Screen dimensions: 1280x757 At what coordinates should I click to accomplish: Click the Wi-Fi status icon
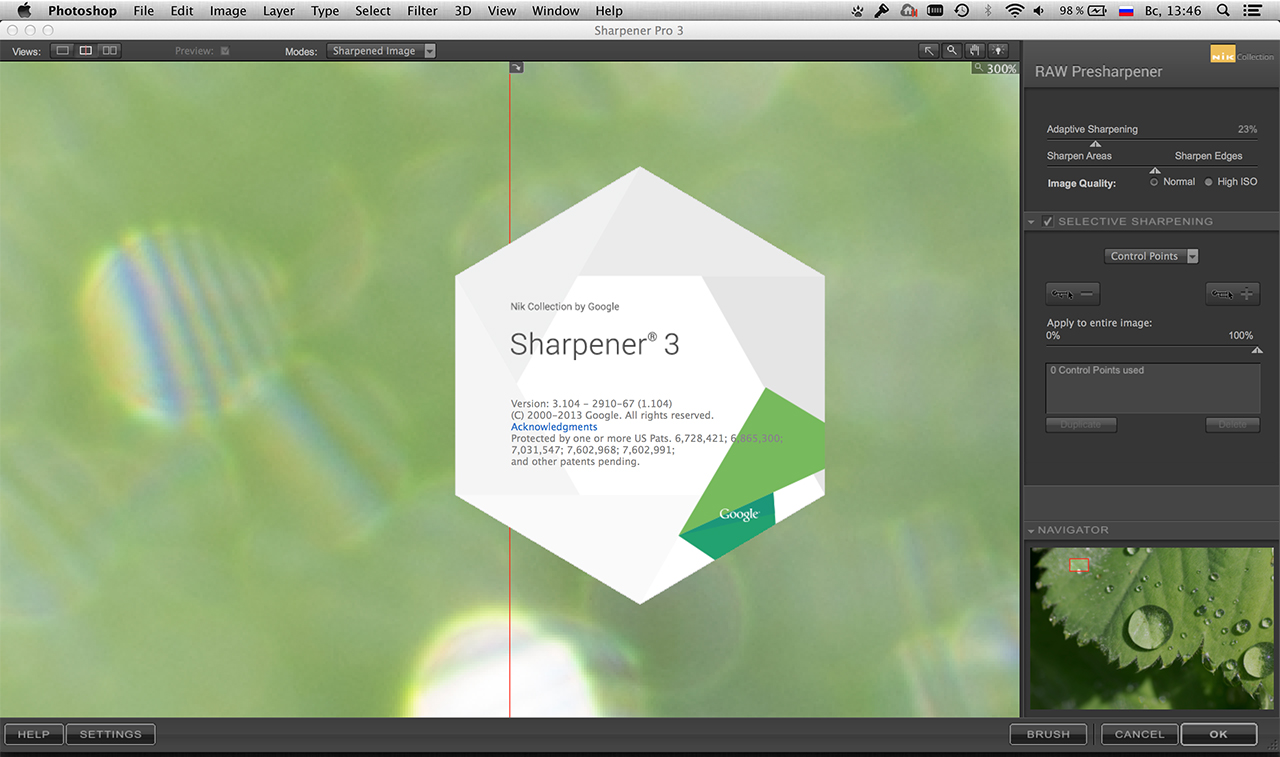pyautogui.click(x=1015, y=11)
